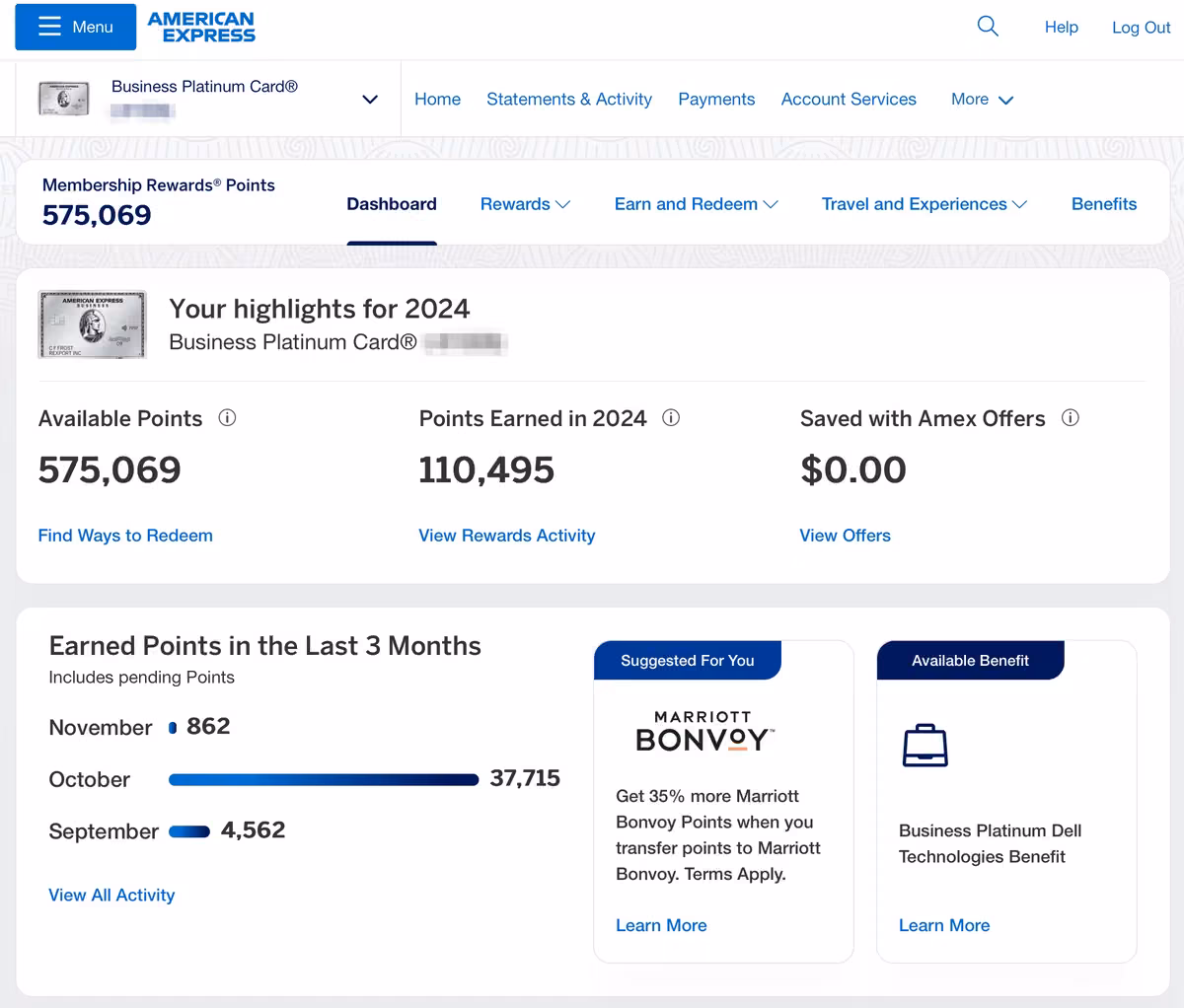Click the Saved with Amex Offers info icon
1184x1008 pixels.
coord(1071,418)
